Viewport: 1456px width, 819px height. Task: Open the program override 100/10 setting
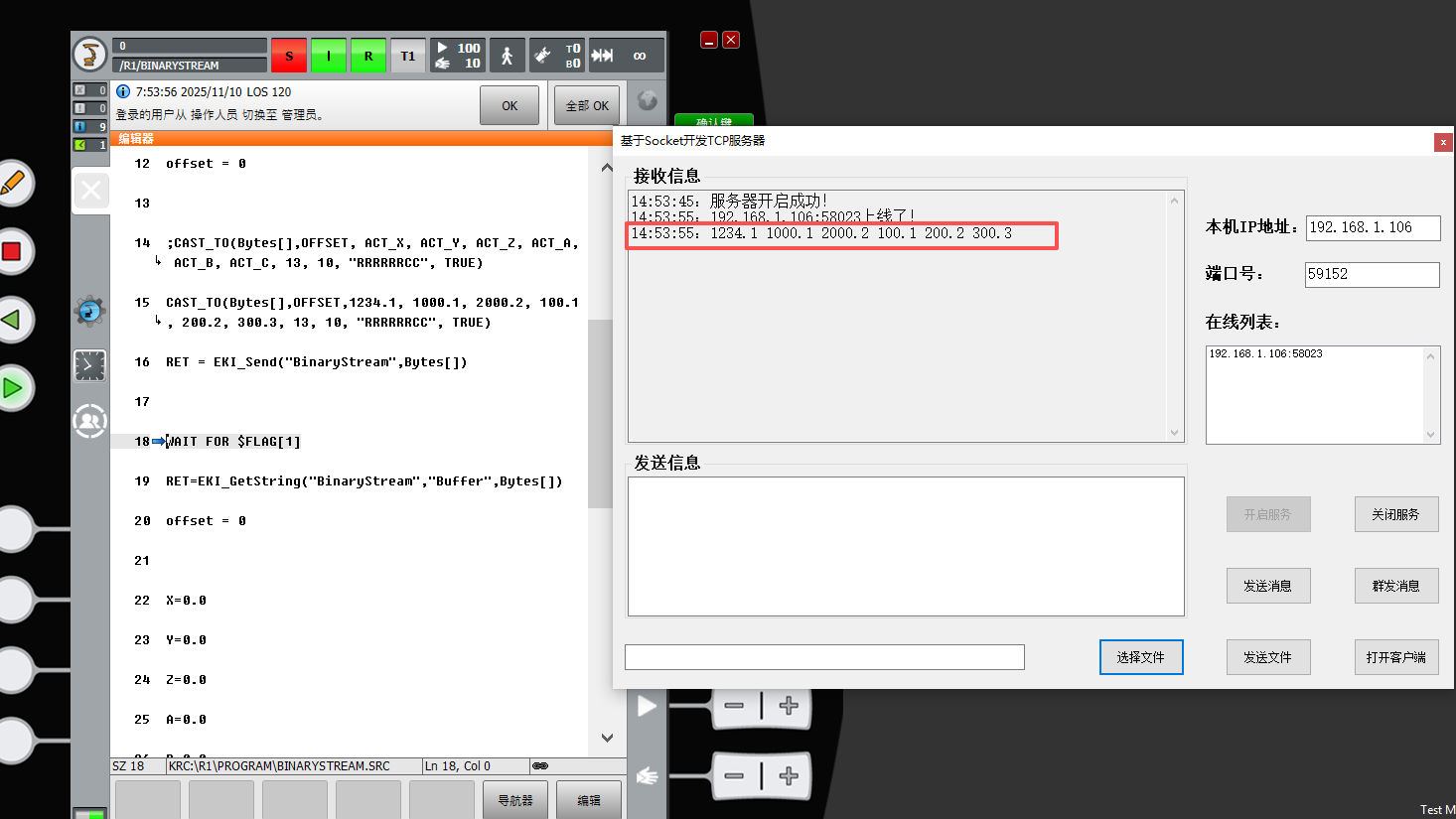pos(458,56)
